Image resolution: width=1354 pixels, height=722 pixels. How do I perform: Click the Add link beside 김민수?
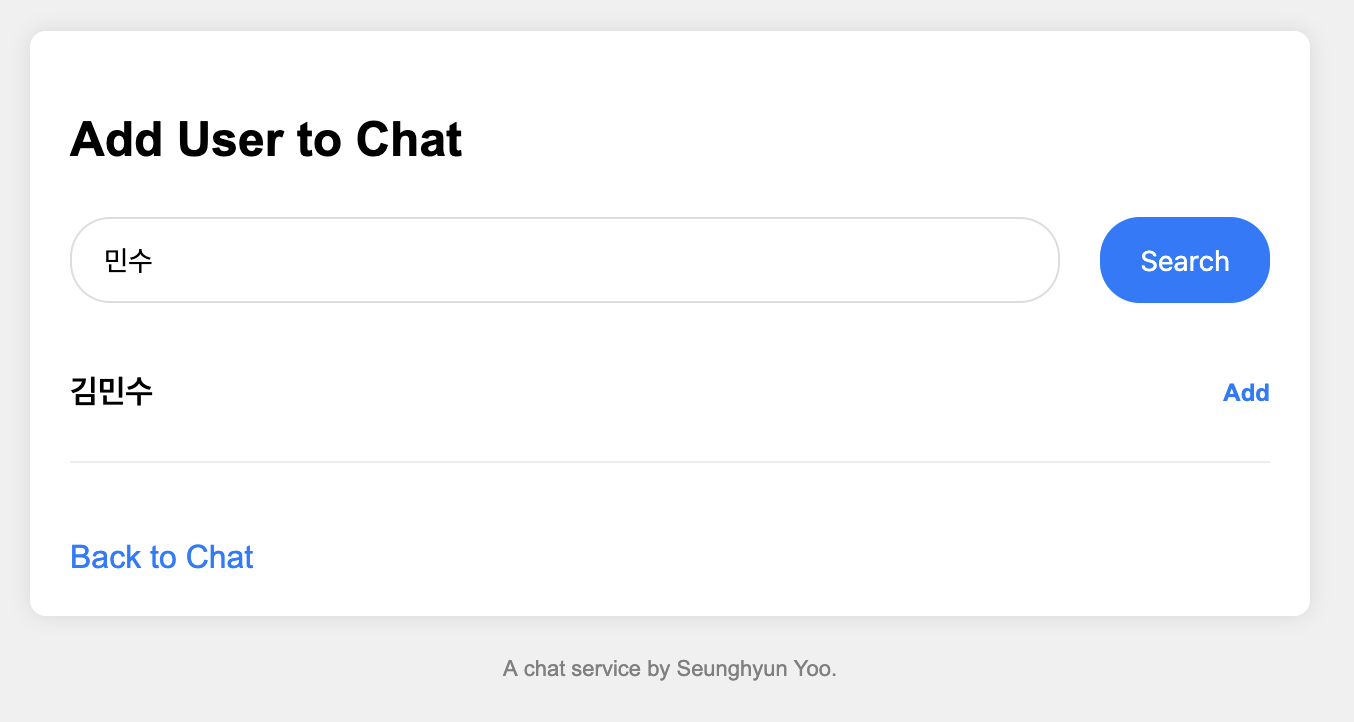[1245, 393]
